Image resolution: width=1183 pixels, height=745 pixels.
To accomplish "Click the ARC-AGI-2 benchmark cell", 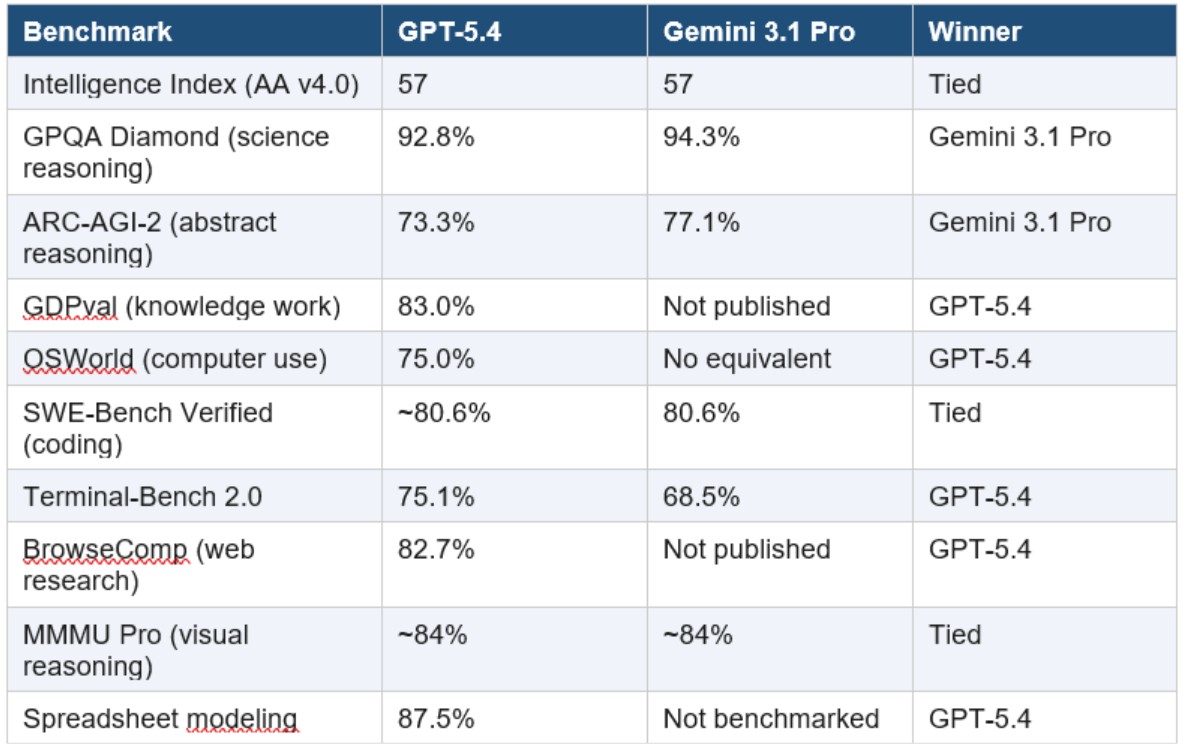I will pos(150,237).
